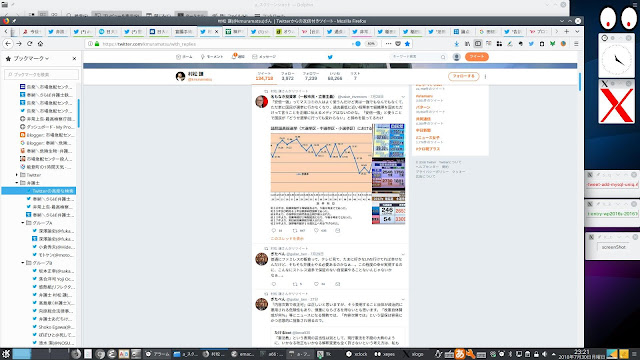Click the screenShot button in small window
The width and height of the screenshot is (640, 360).
pos(613,247)
